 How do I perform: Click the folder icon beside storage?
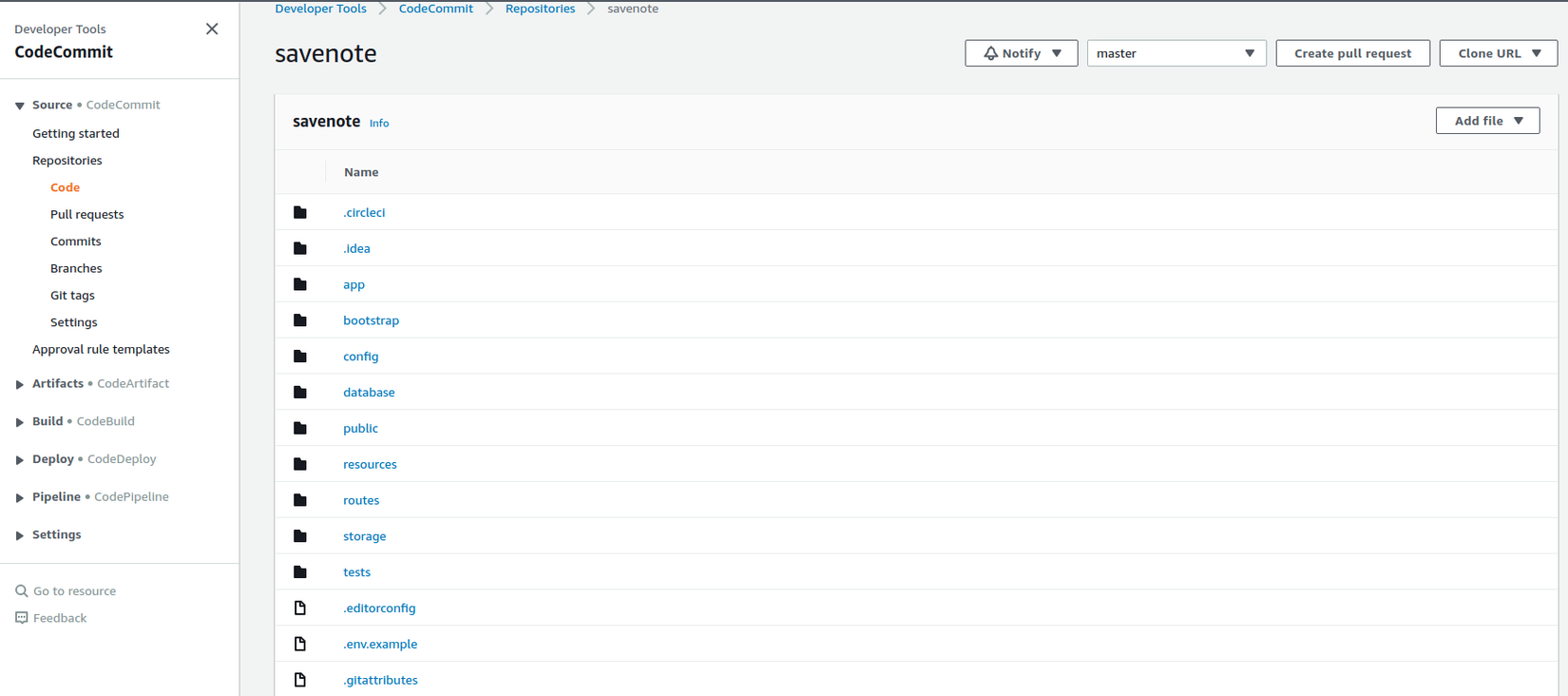pos(300,536)
